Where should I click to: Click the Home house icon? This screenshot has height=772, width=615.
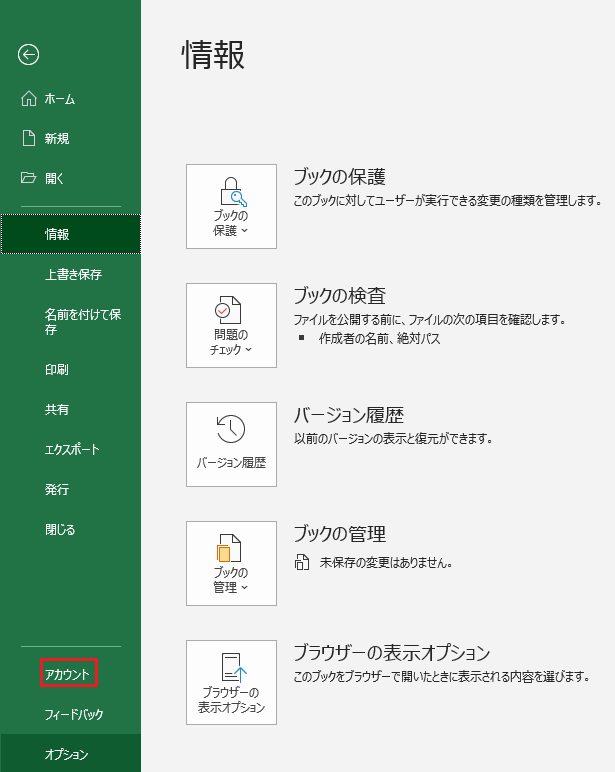point(29,99)
